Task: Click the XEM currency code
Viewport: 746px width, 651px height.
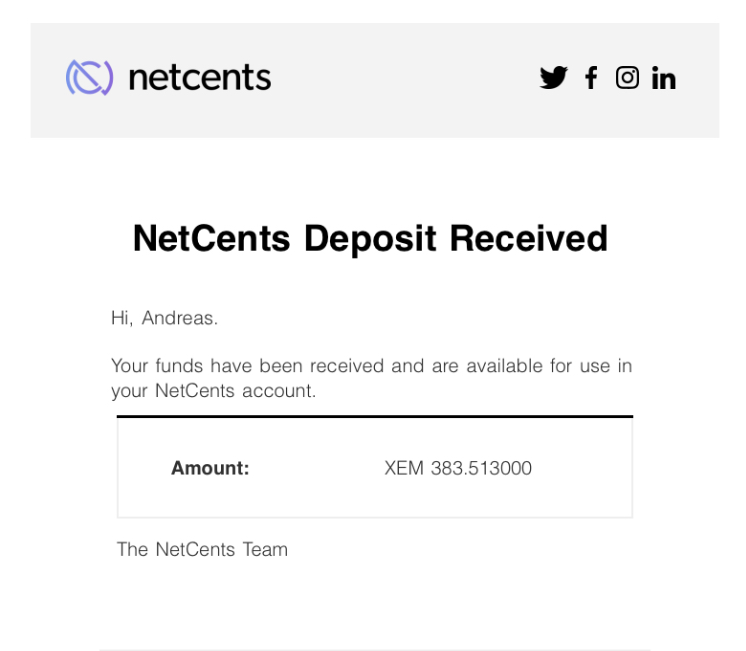Action: pos(404,468)
